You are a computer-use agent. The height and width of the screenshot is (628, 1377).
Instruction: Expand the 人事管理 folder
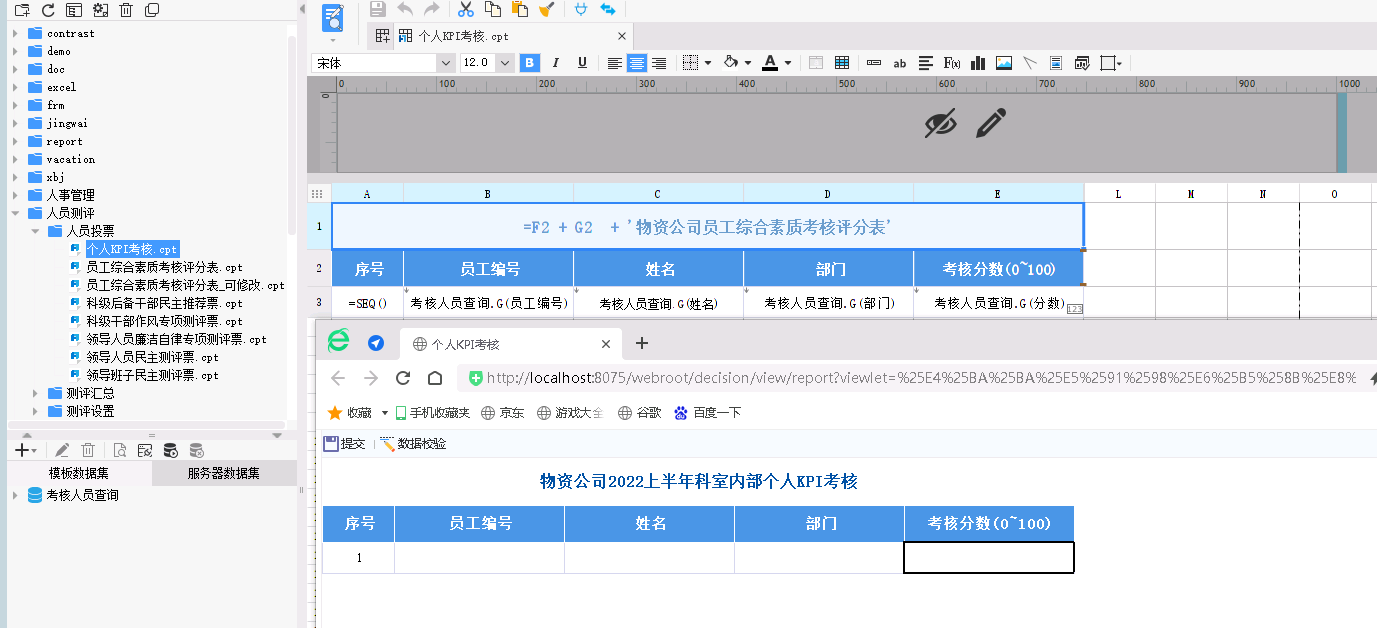coord(15,195)
